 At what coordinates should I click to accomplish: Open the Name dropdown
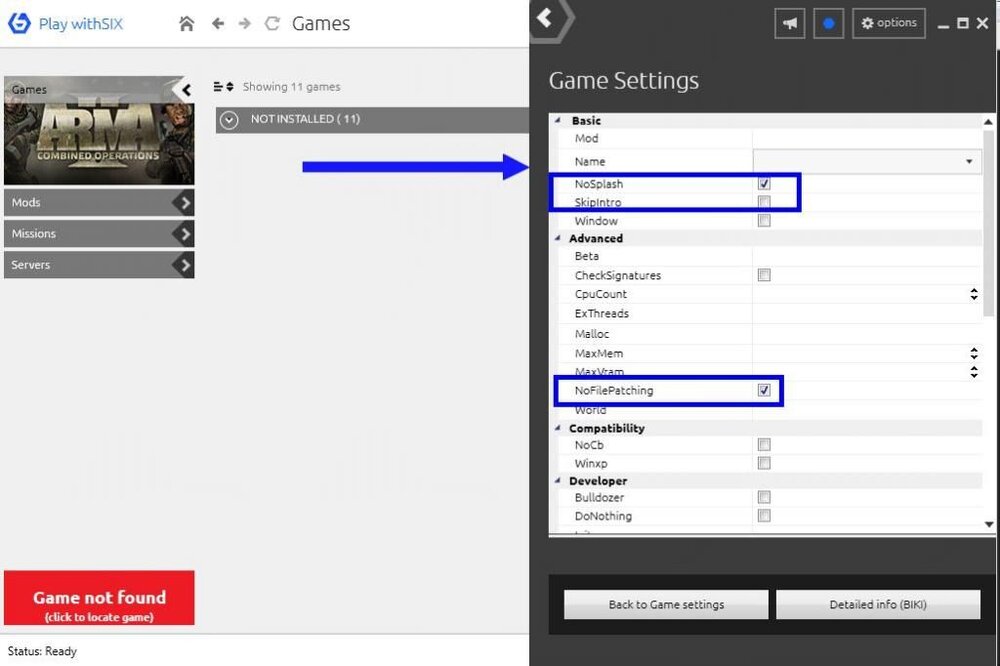click(x=867, y=161)
